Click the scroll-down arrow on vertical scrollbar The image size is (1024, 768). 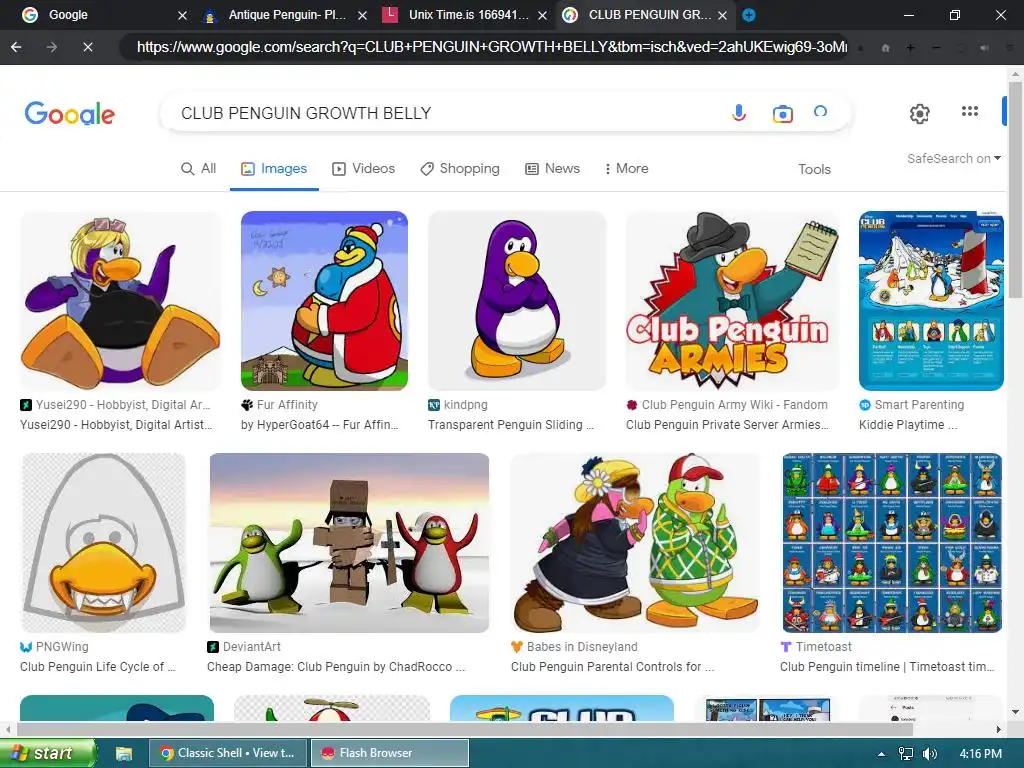tap(1016, 712)
